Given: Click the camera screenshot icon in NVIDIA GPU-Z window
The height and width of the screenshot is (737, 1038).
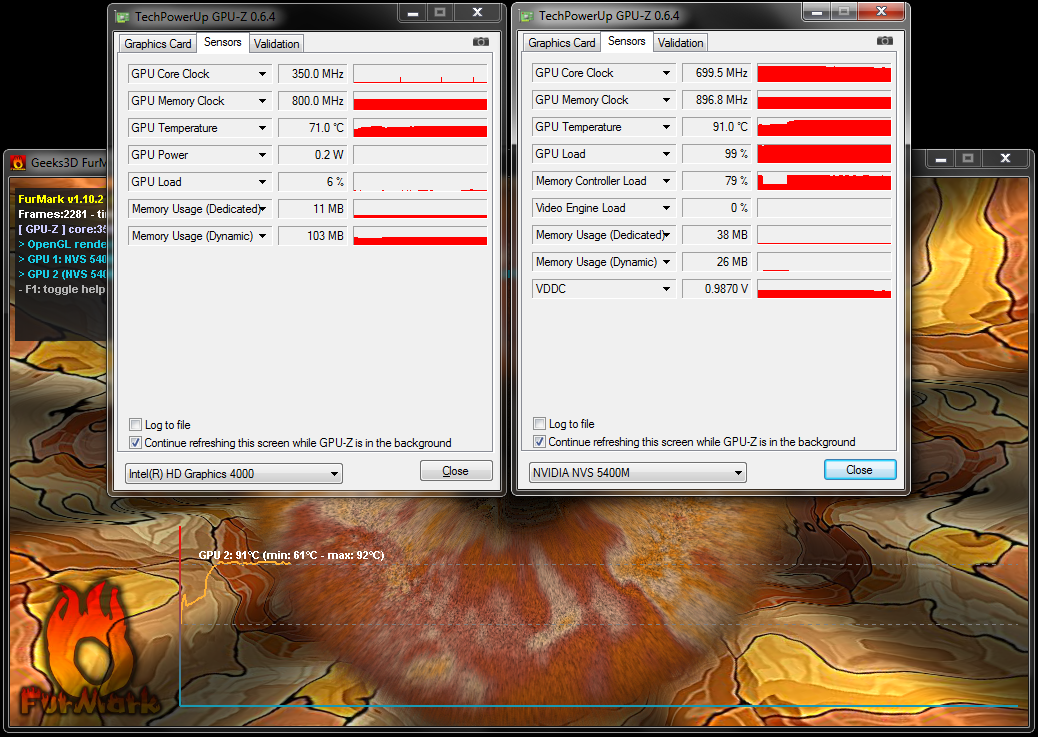Looking at the screenshot, I should coord(884,40).
